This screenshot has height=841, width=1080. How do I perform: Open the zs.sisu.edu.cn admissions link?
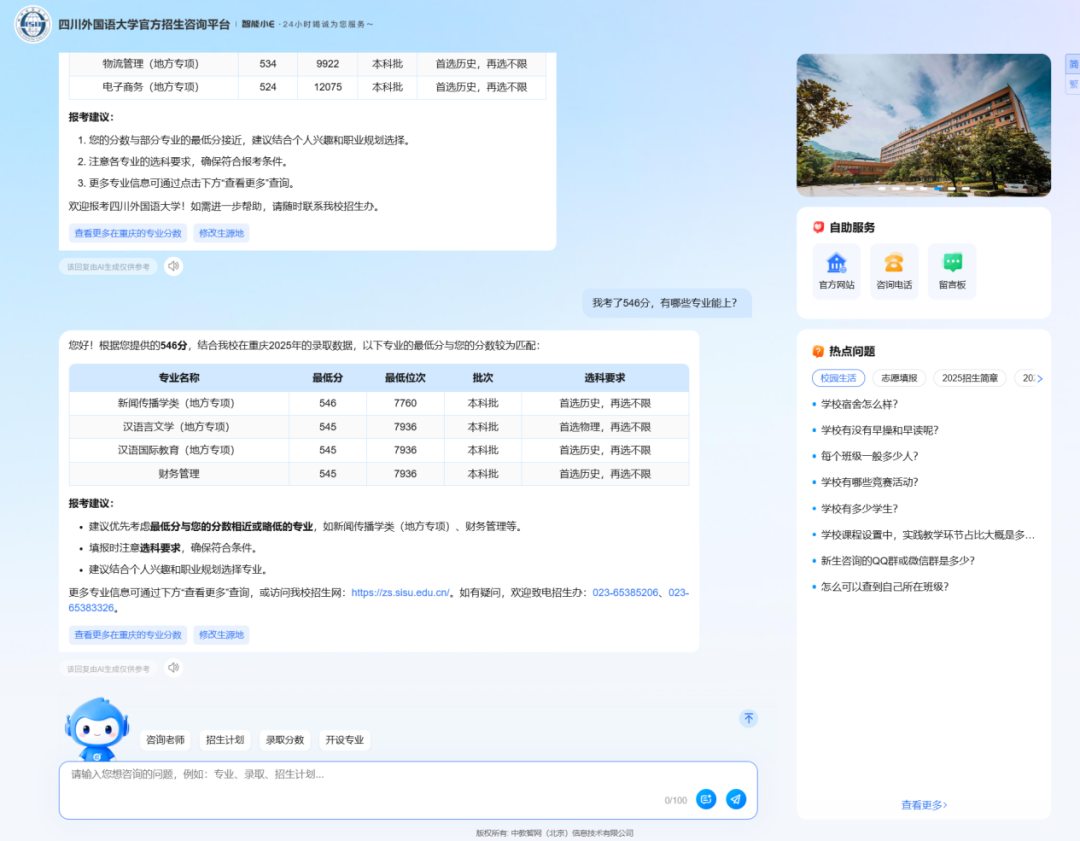[x=401, y=593]
